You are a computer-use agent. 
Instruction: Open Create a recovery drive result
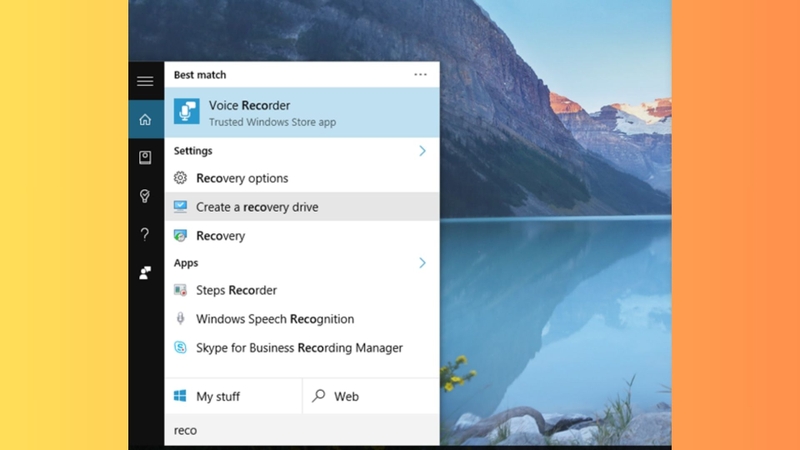click(x=302, y=207)
